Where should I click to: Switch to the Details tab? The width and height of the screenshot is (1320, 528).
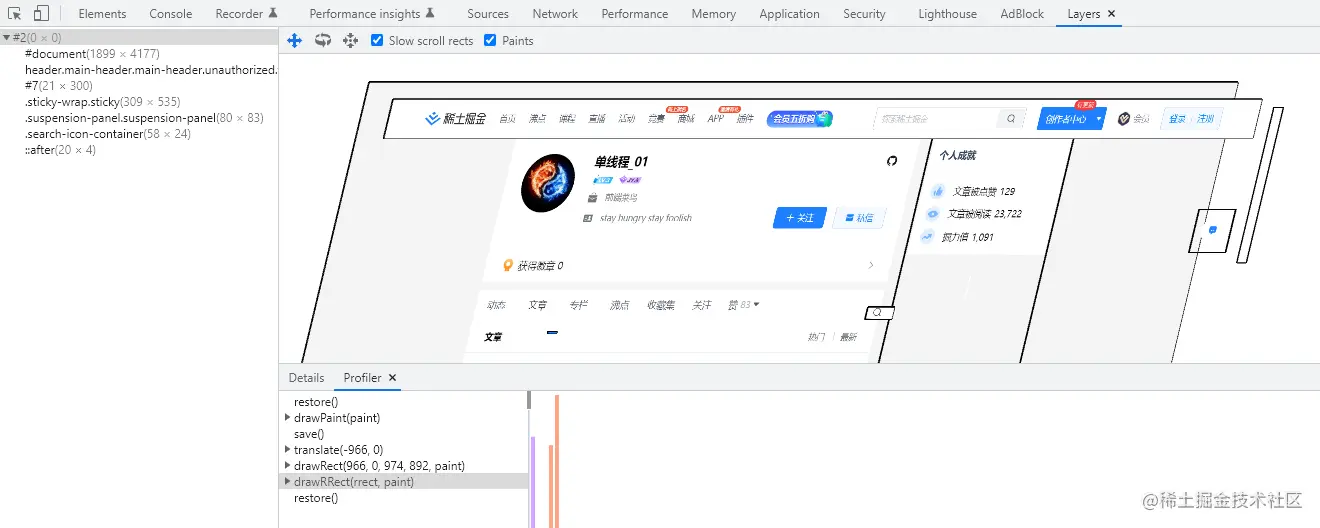click(x=306, y=378)
